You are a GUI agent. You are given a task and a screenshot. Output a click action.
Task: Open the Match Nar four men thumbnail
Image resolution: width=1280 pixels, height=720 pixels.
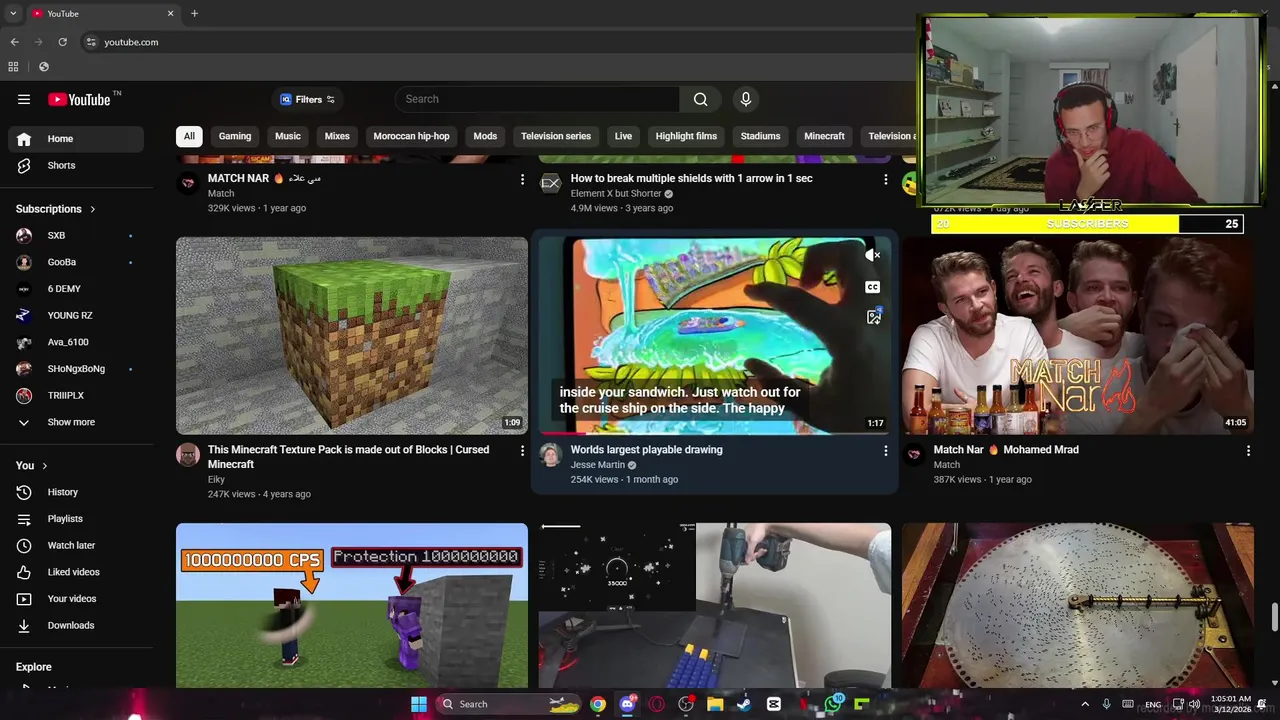point(1078,335)
